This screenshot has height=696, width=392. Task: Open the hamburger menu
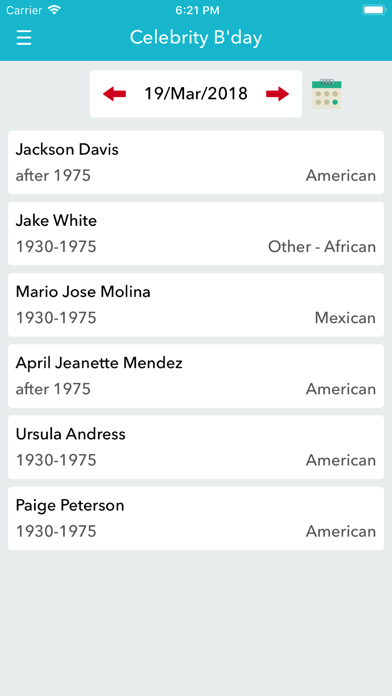tap(24, 38)
